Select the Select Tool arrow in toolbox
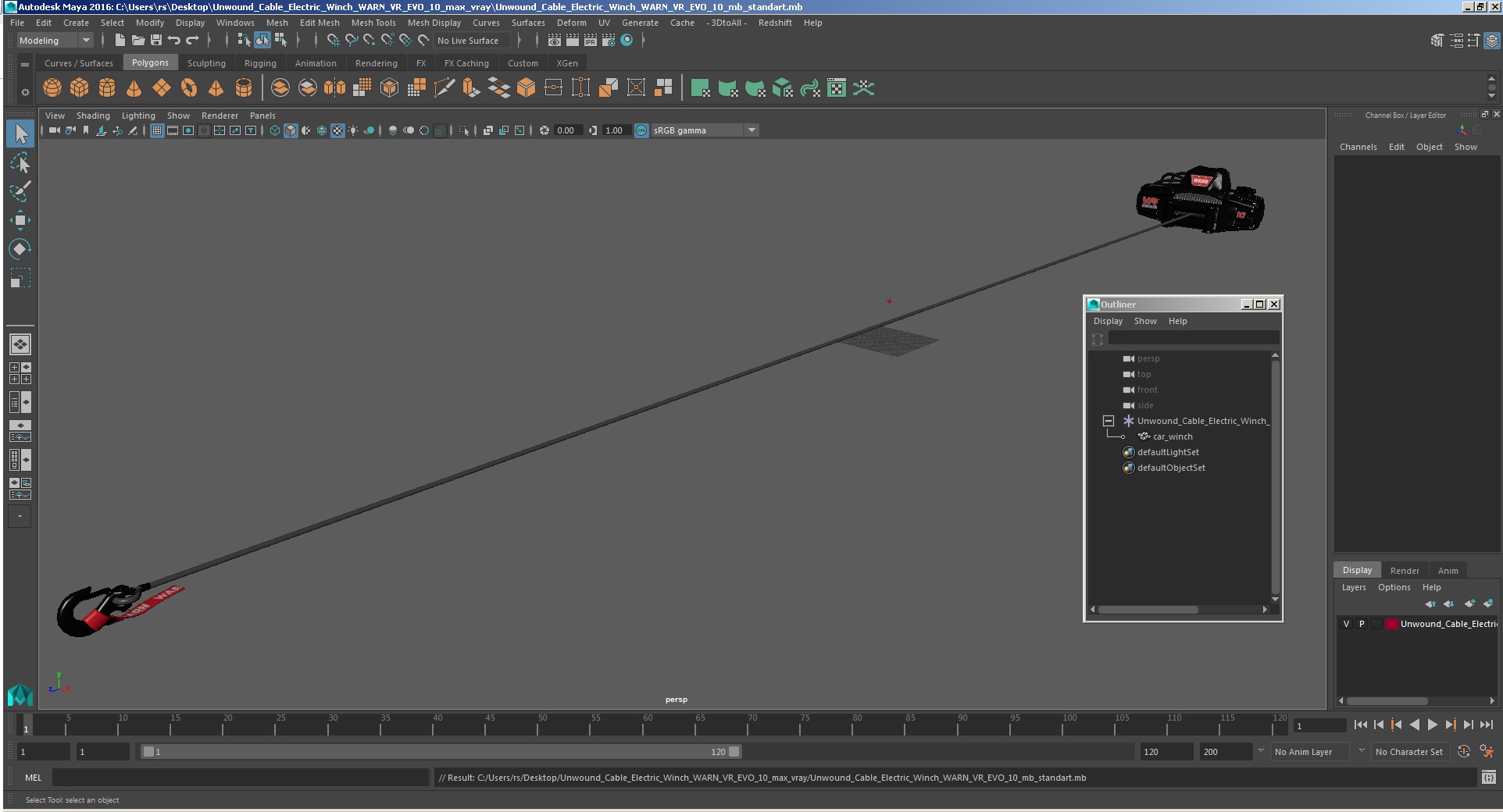Image resolution: width=1503 pixels, height=812 pixels. click(20, 134)
